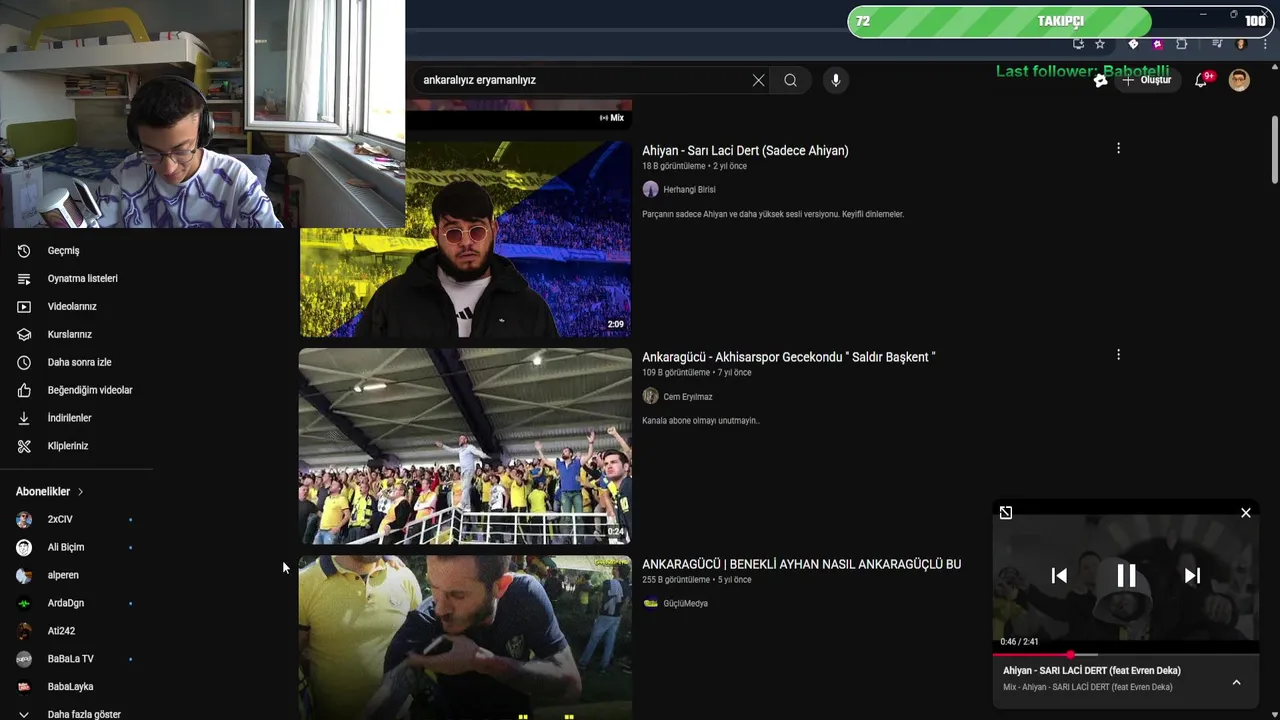The height and width of the screenshot is (720, 1280).
Task: Show more subscriptions with Daha fazla göster
Action: click(x=84, y=714)
